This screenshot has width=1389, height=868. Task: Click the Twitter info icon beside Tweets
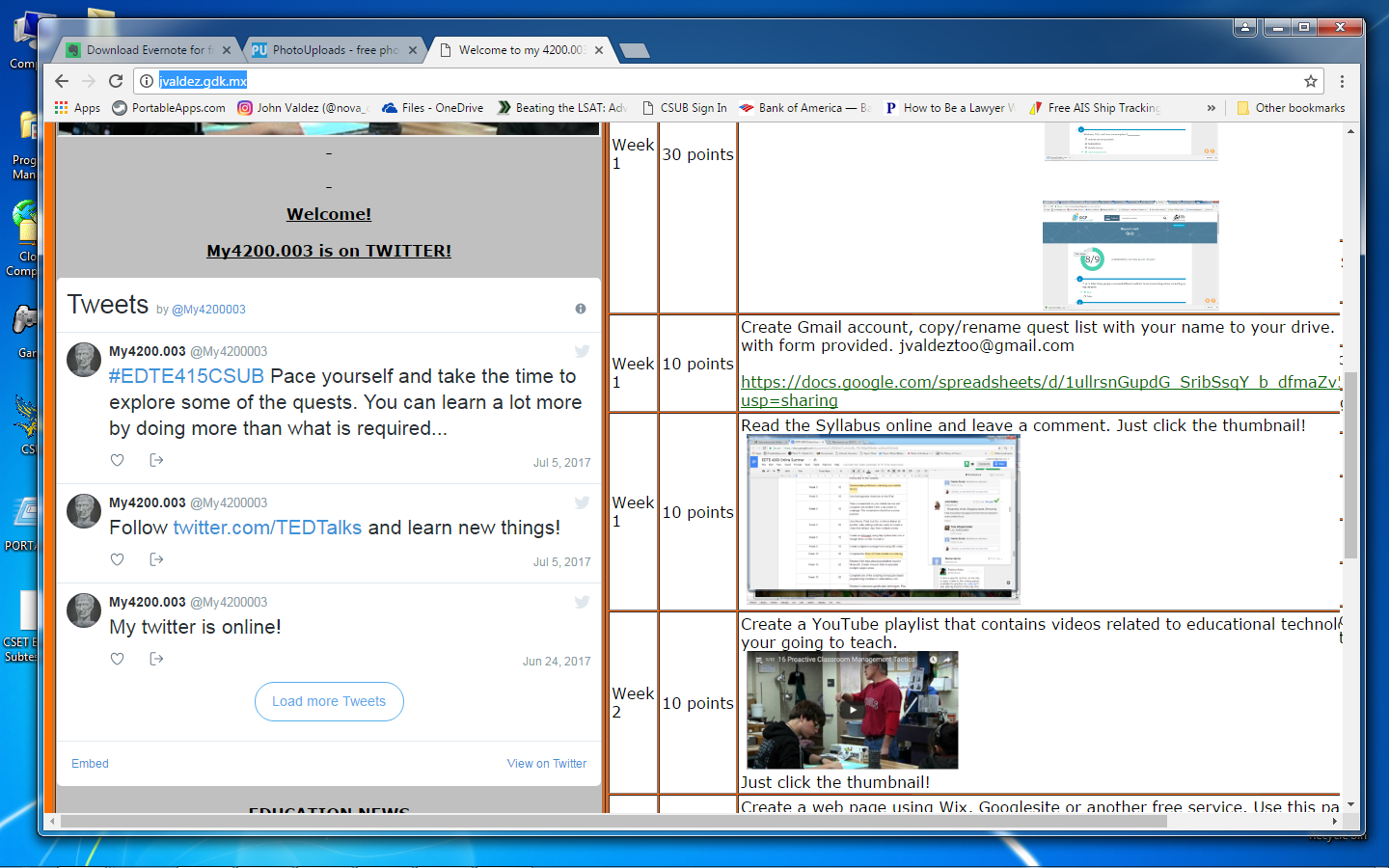click(x=581, y=309)
